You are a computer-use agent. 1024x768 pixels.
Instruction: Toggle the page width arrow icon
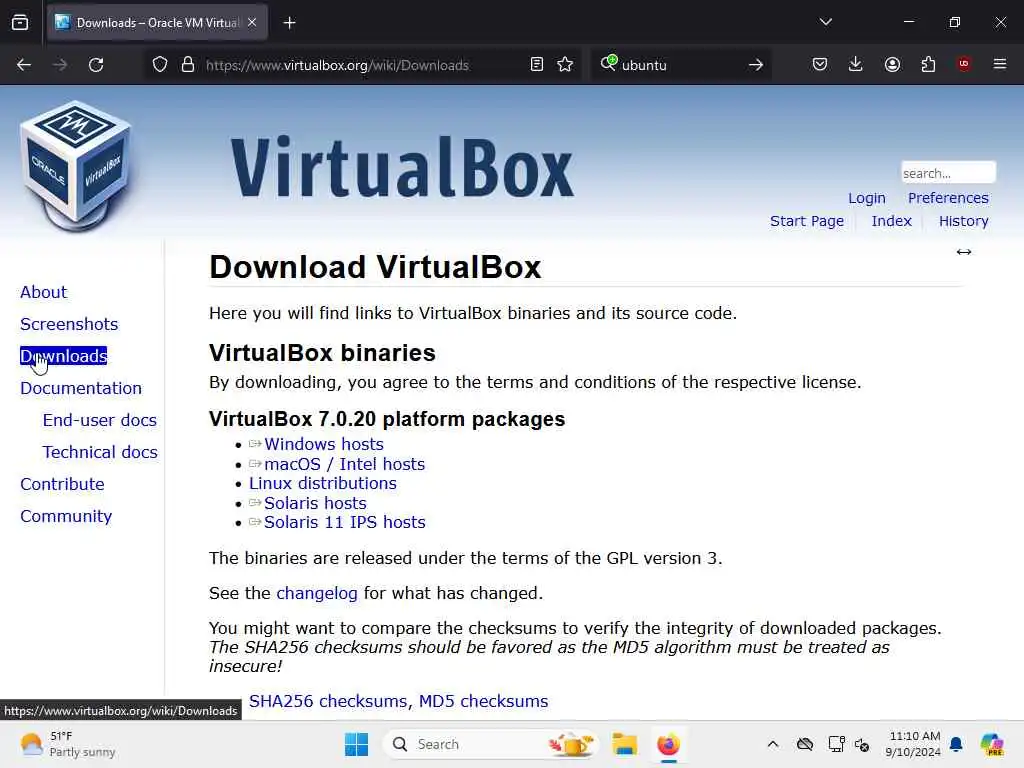coord(963,252)
